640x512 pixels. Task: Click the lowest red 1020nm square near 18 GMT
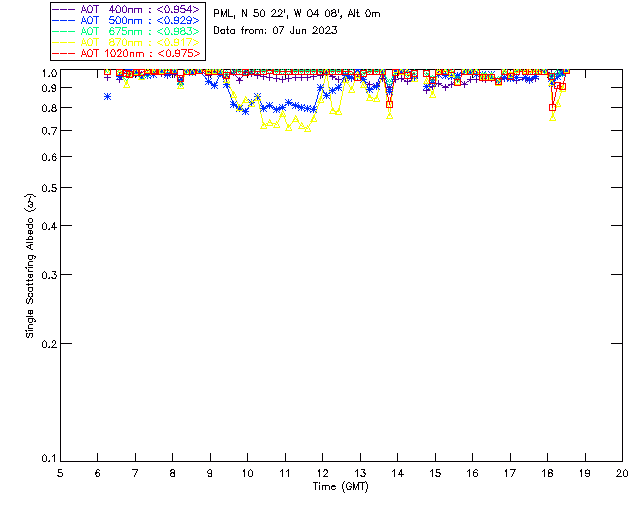553,107
